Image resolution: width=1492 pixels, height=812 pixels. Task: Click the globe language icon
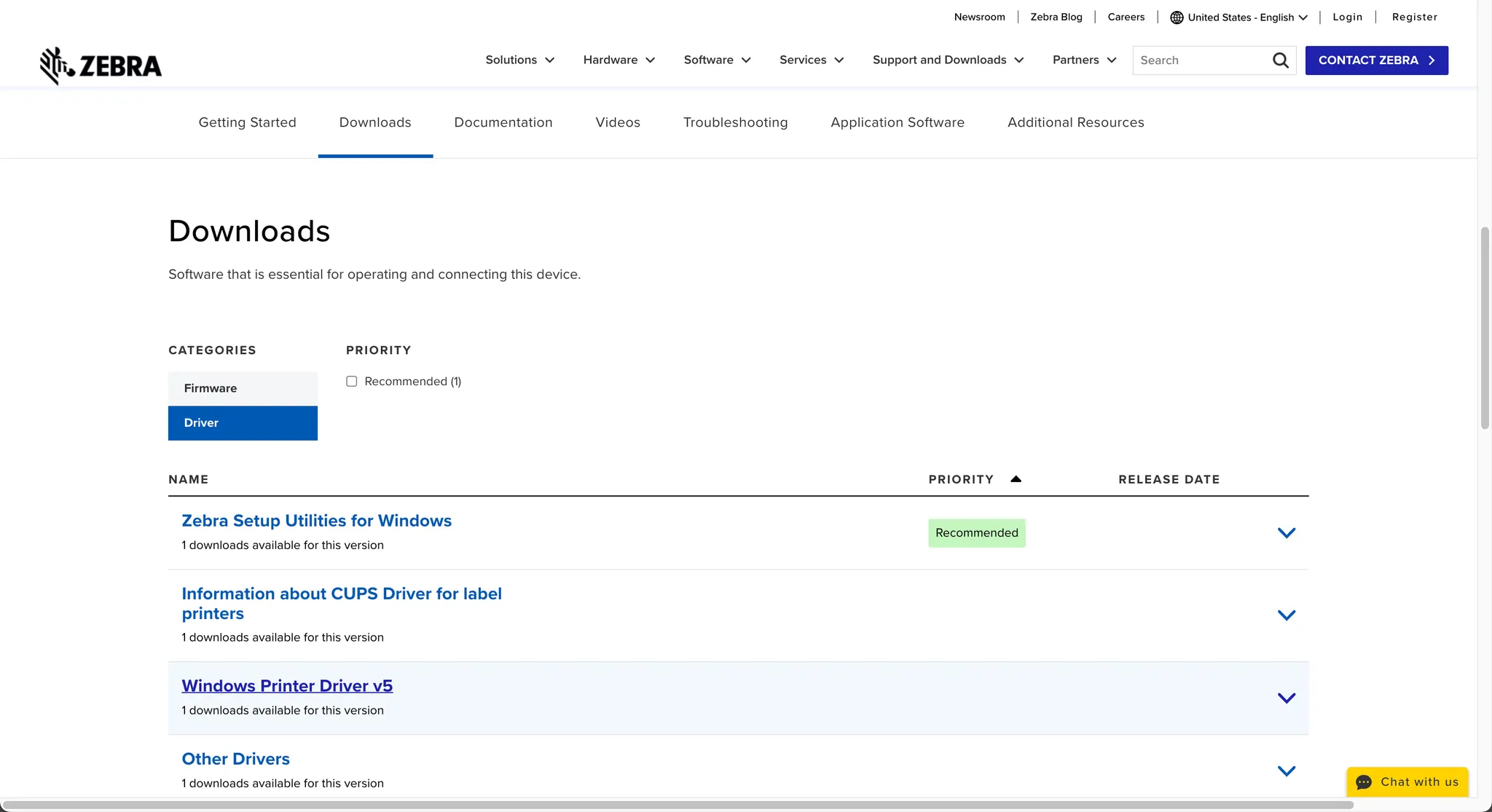click(x=1177, y=17)
